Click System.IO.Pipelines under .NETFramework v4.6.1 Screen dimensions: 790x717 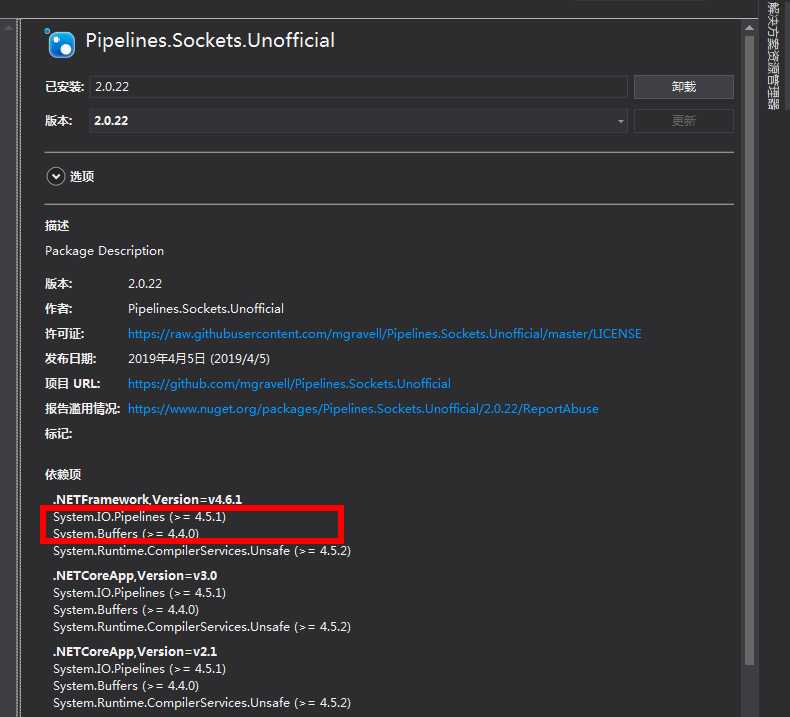click(140, 517)
